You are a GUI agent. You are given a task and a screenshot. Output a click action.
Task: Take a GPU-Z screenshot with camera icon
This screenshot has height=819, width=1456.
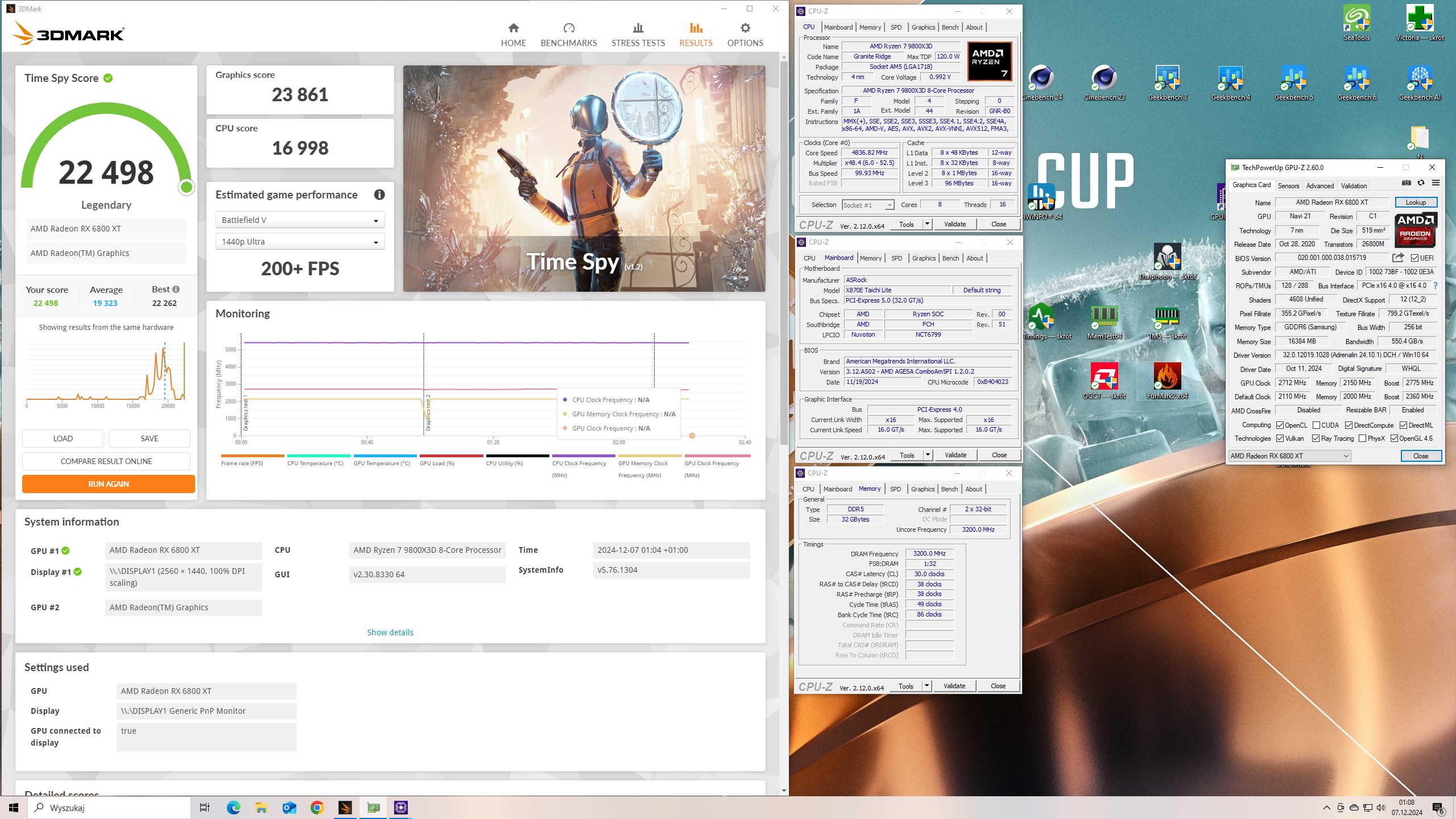[1406, 183]
